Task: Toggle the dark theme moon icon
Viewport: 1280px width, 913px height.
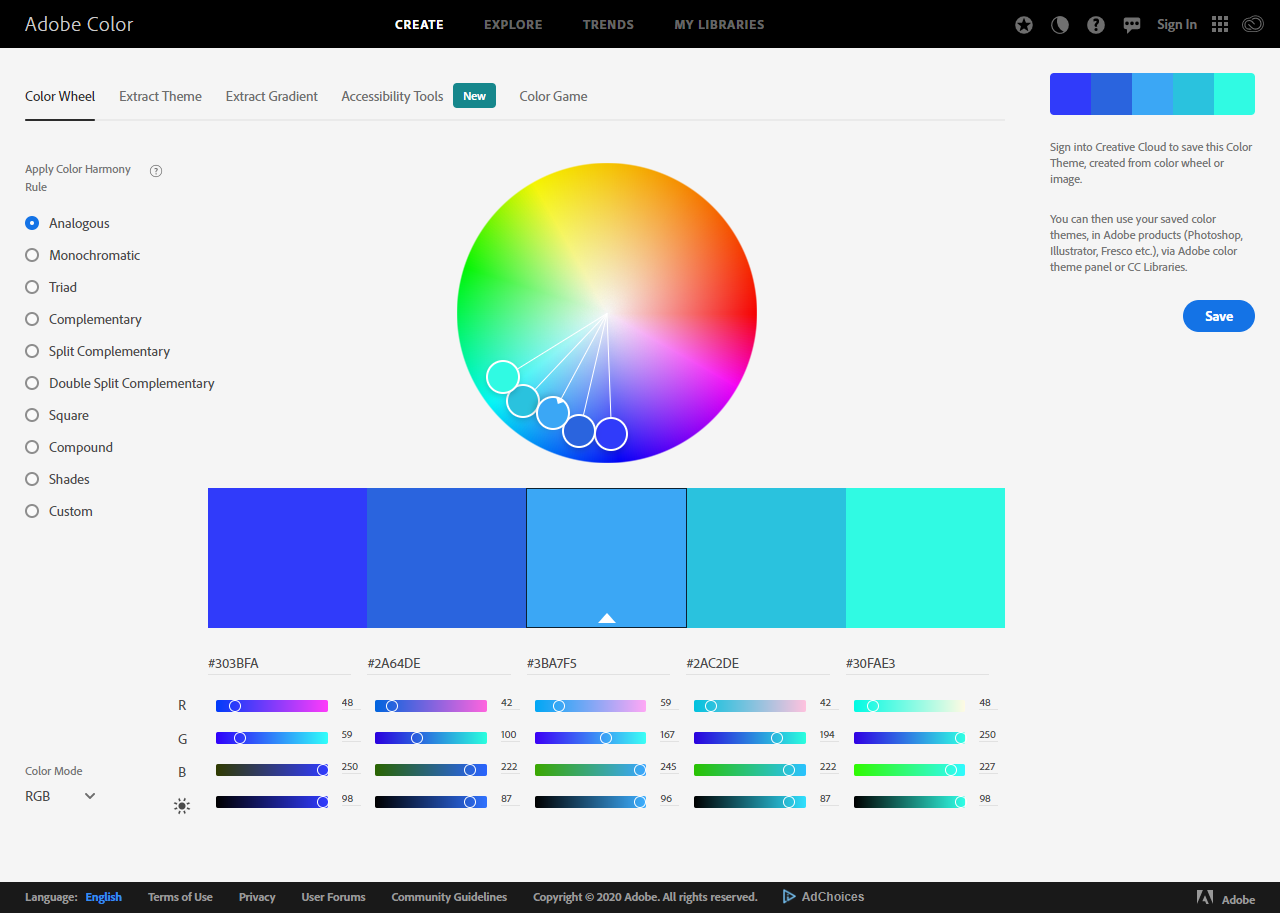Action: 1060,25
